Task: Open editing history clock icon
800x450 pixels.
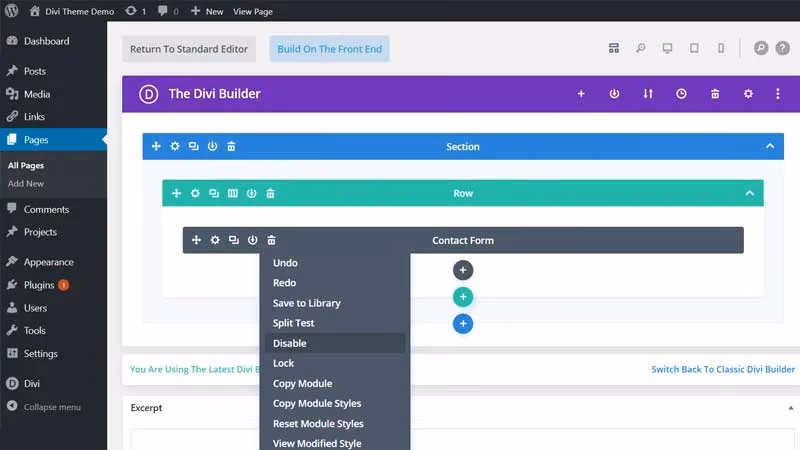Action: pyautogui.click(x=681, y=94)
